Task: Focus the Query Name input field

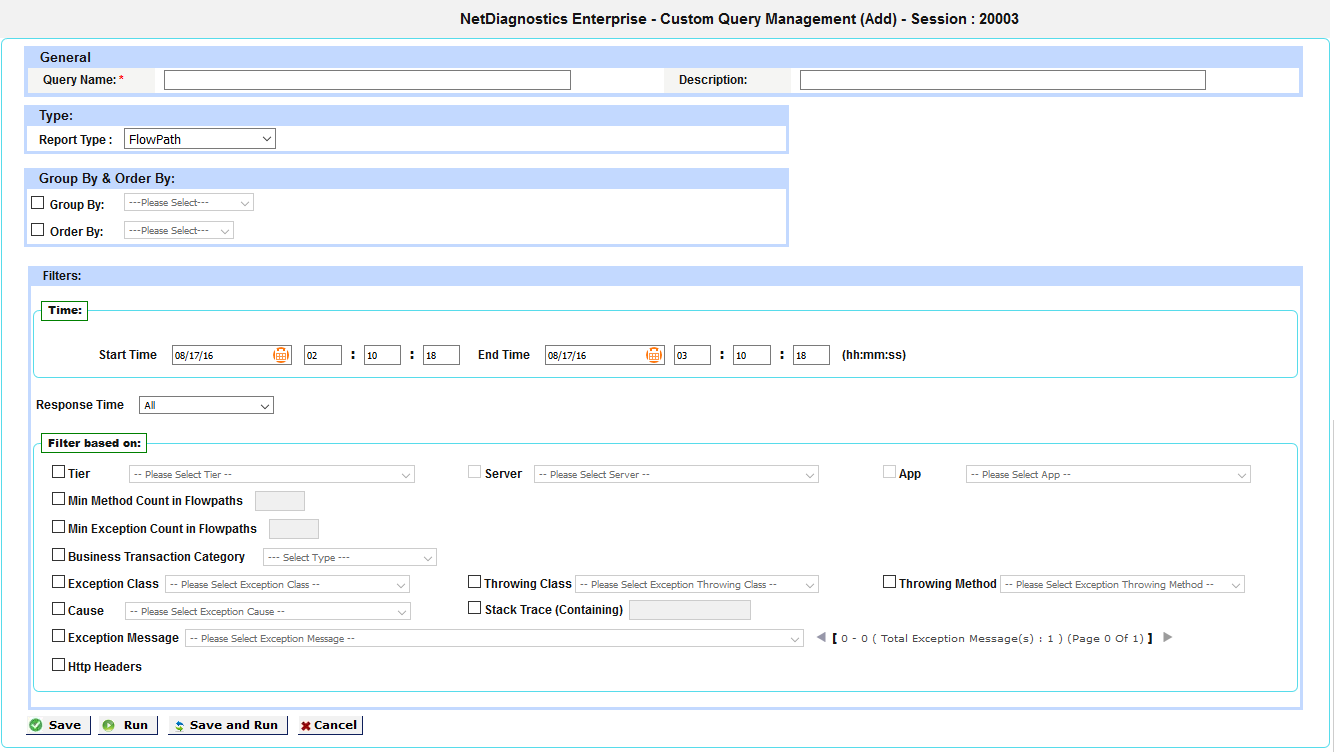Action: (x=367, y=80)
